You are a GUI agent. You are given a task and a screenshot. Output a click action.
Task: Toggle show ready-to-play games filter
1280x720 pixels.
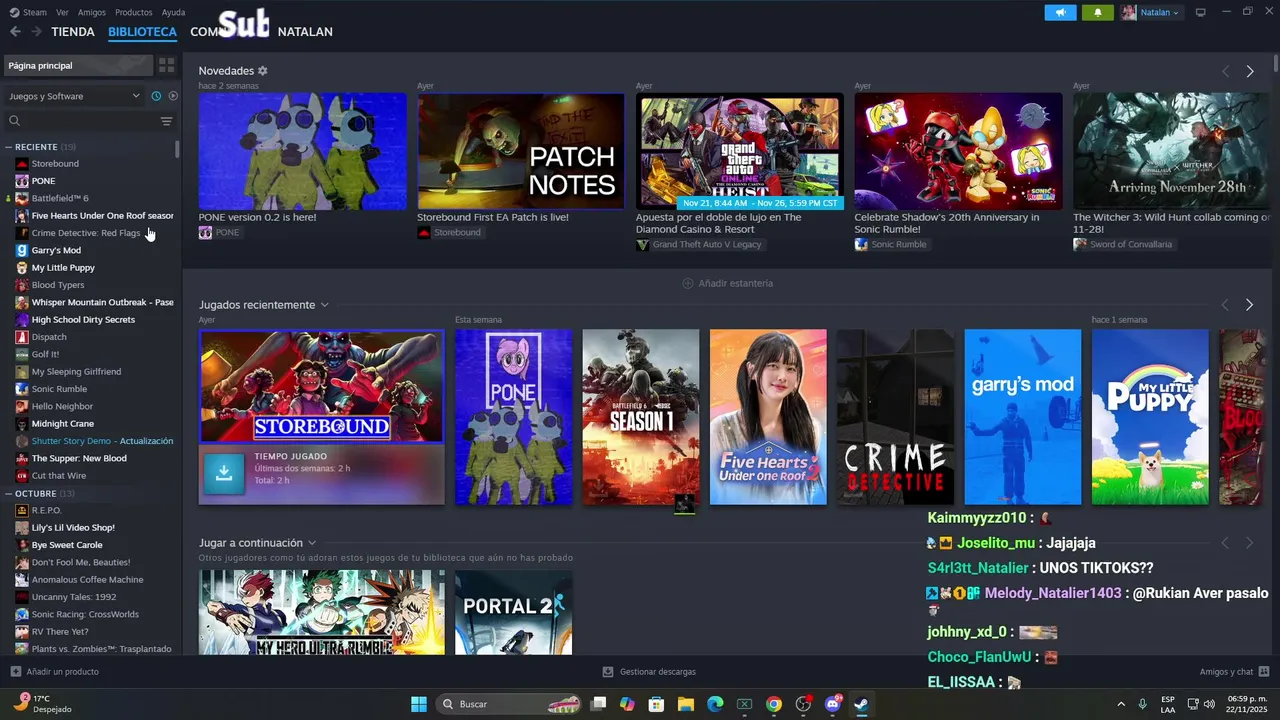173,96
